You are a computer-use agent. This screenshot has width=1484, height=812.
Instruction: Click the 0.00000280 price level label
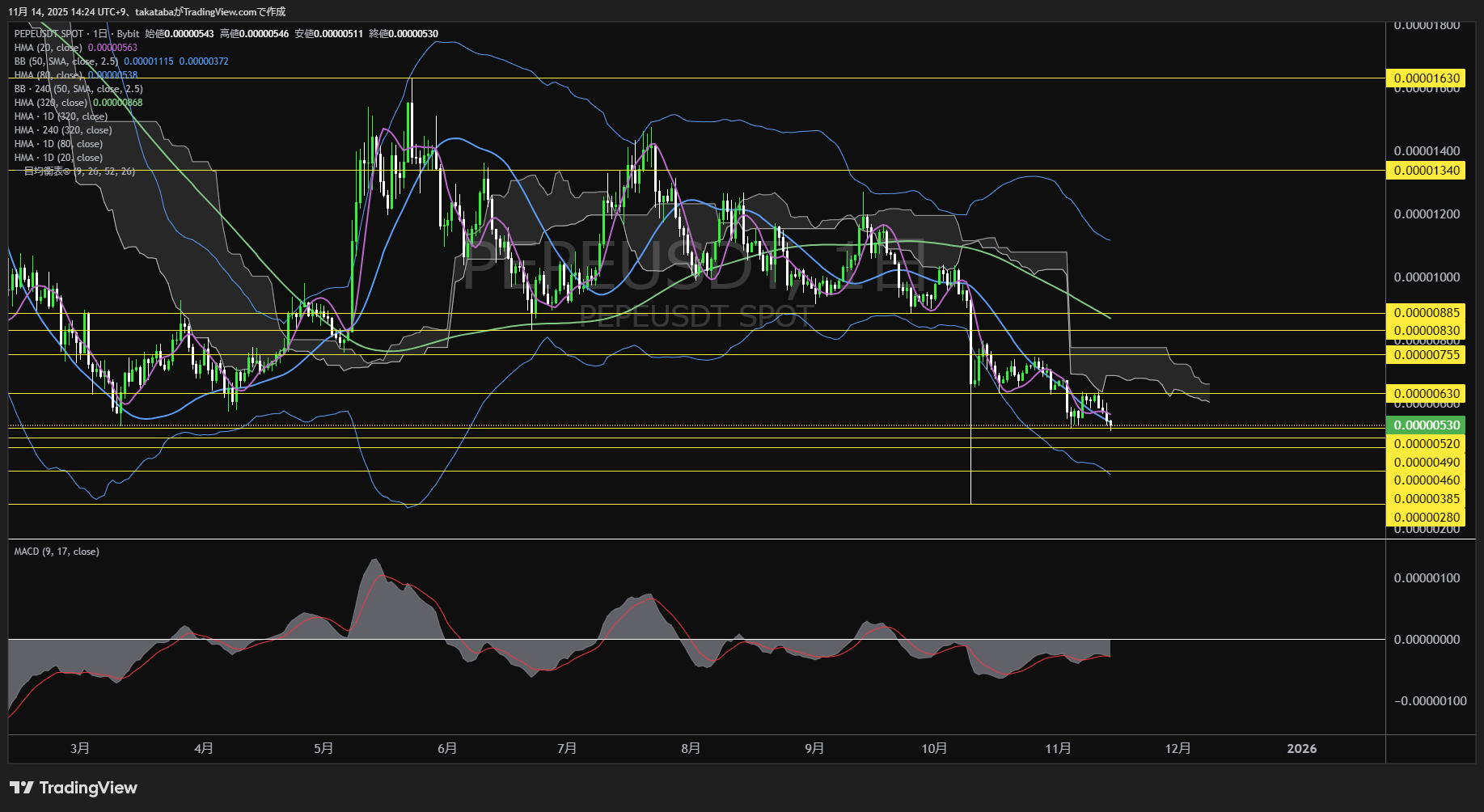[1426, 518]
